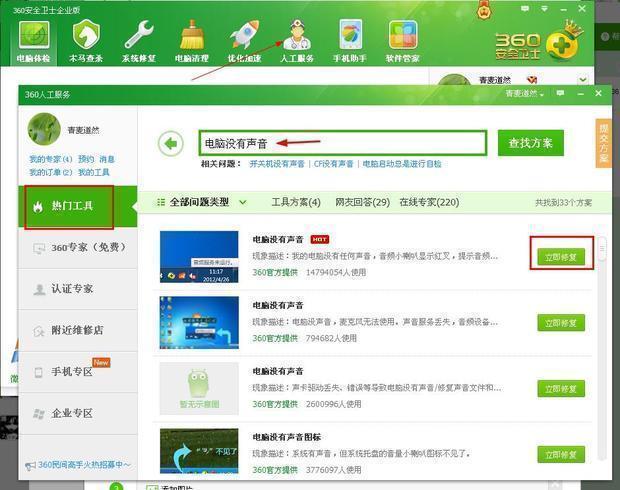Select 附近维修店 in sidebar
This screenshot has height=490, width=620.
78,330
